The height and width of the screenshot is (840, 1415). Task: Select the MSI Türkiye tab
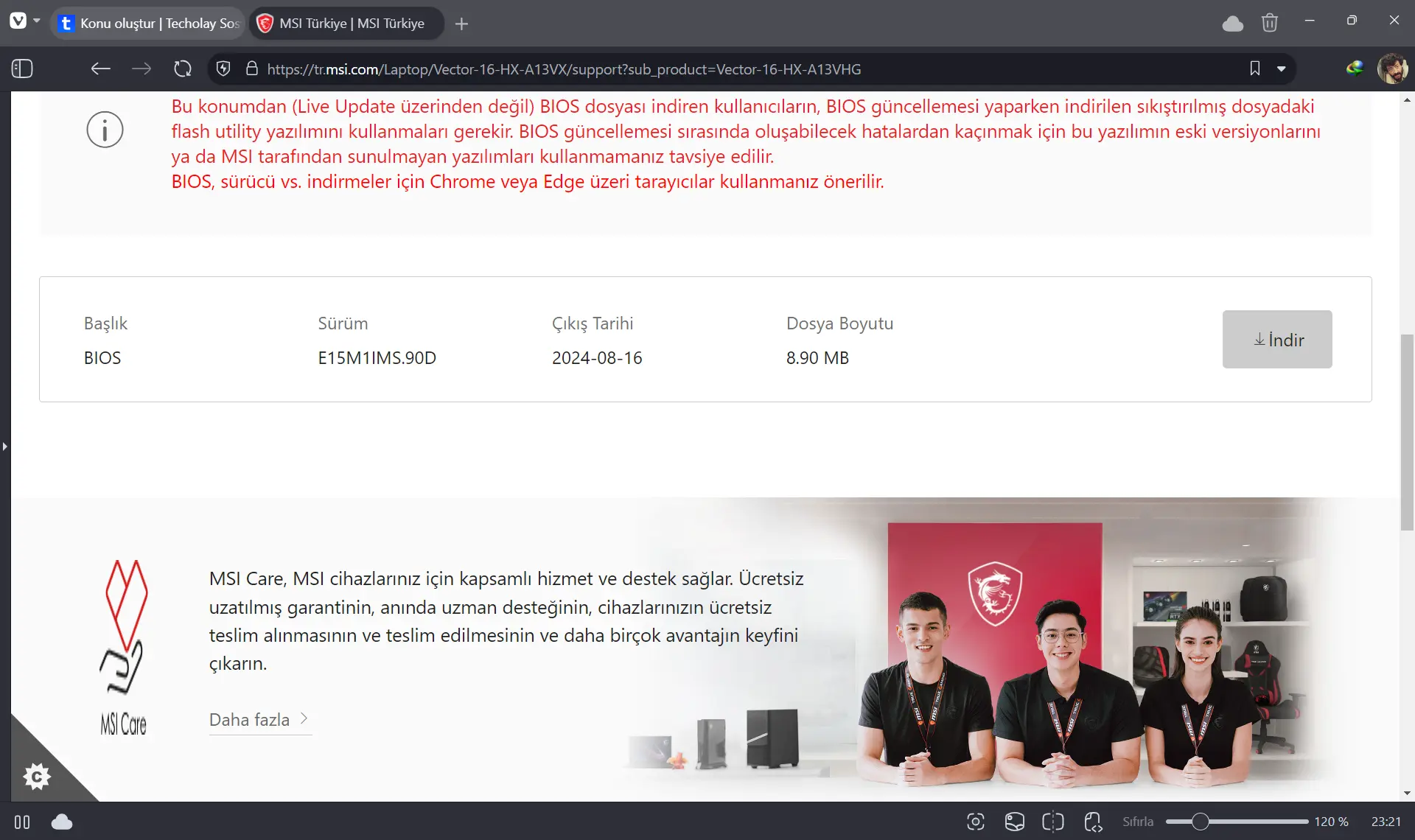[346, 24]
